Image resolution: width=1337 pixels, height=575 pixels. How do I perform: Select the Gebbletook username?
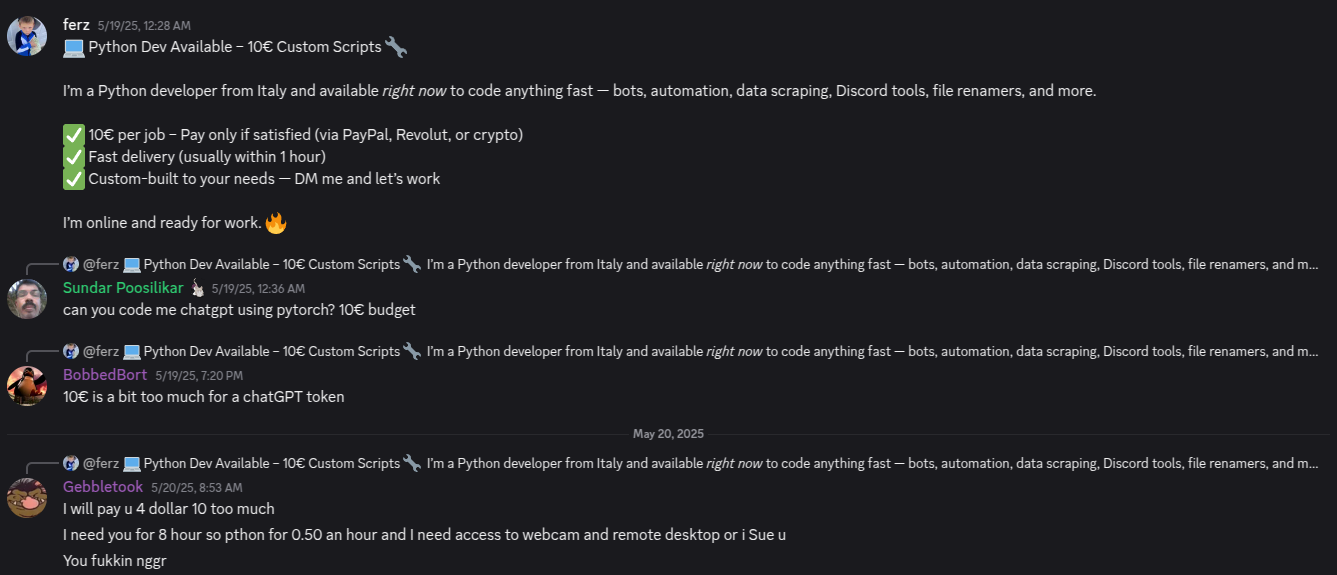[x=103, y=487]
